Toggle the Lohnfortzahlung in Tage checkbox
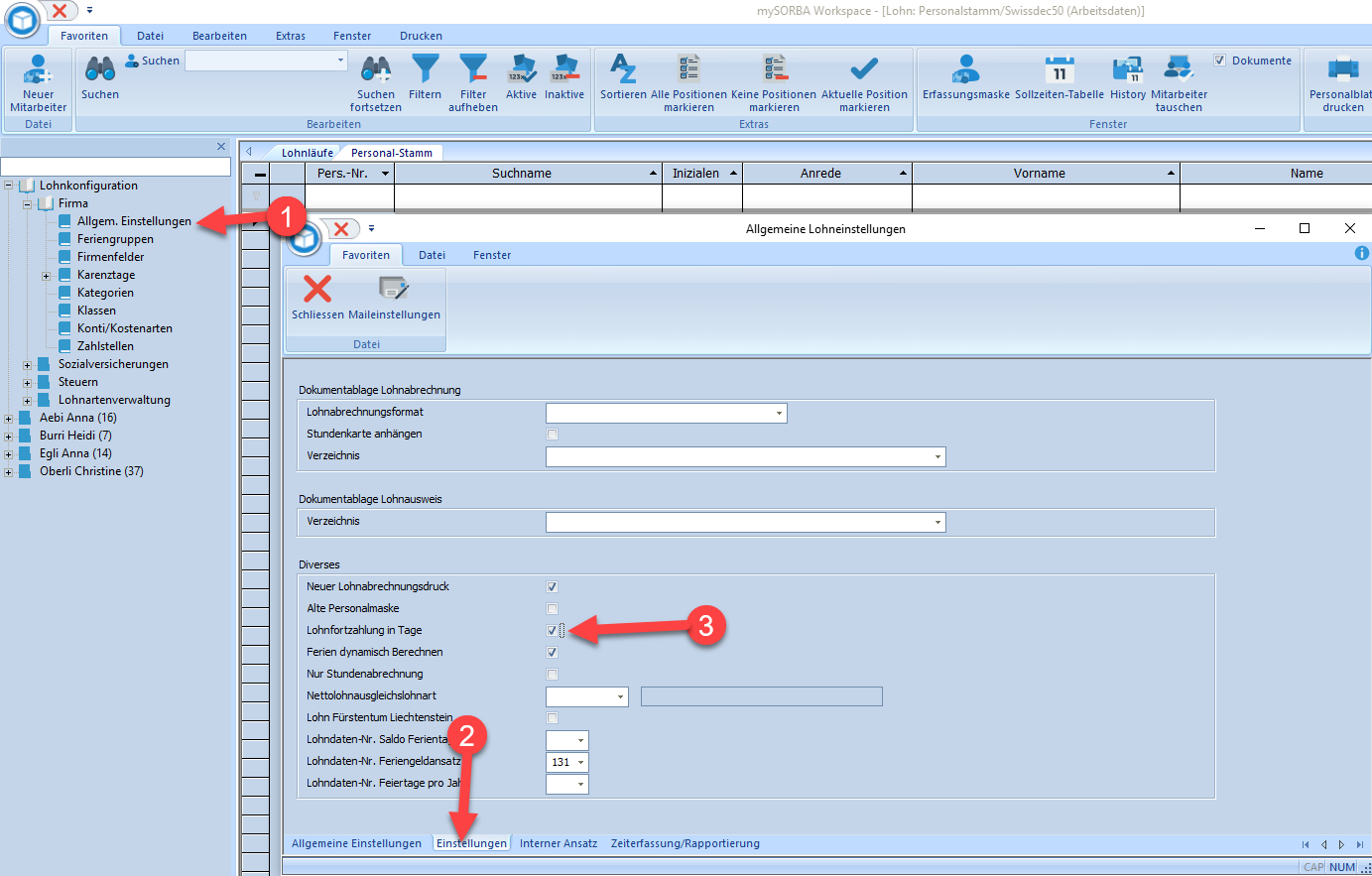1372x876 pixels. (x=553, y=631)
